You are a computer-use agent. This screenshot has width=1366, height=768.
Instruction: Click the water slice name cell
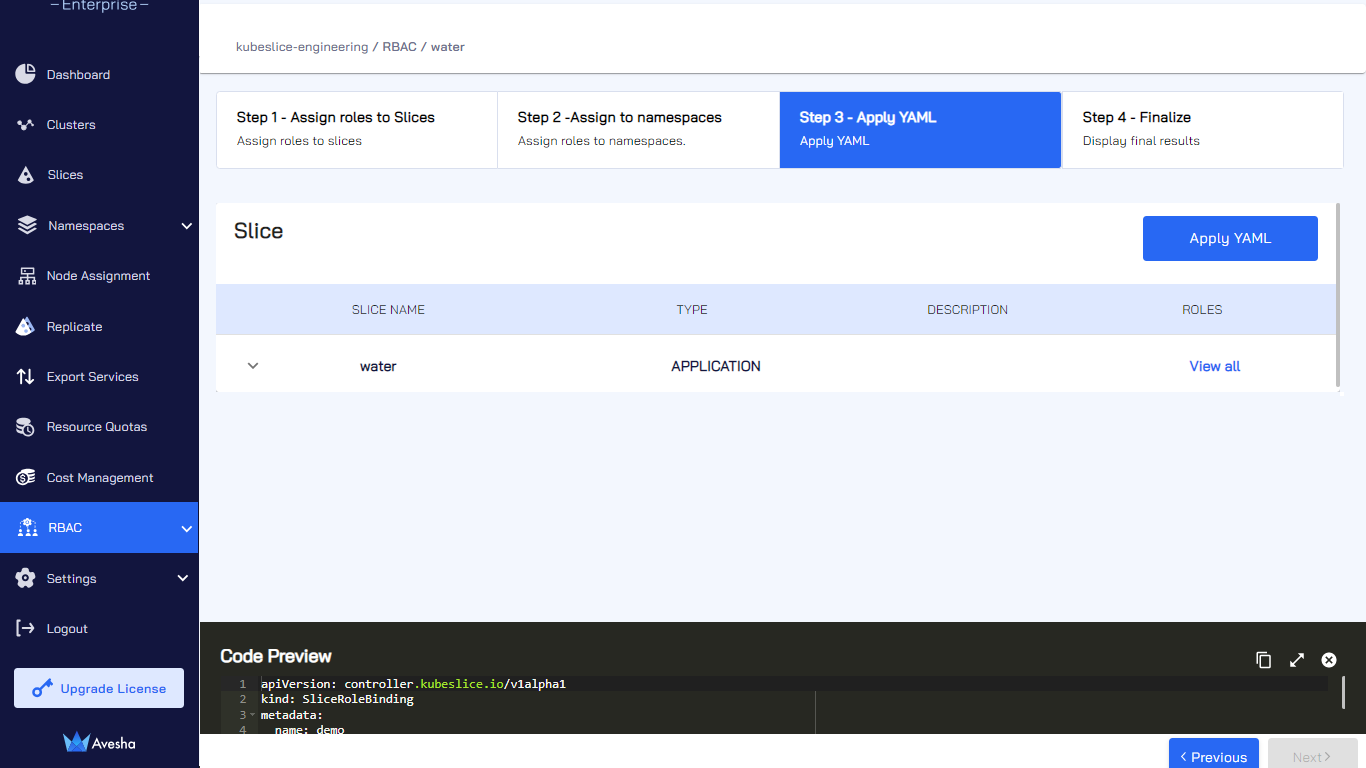point(378,366)
